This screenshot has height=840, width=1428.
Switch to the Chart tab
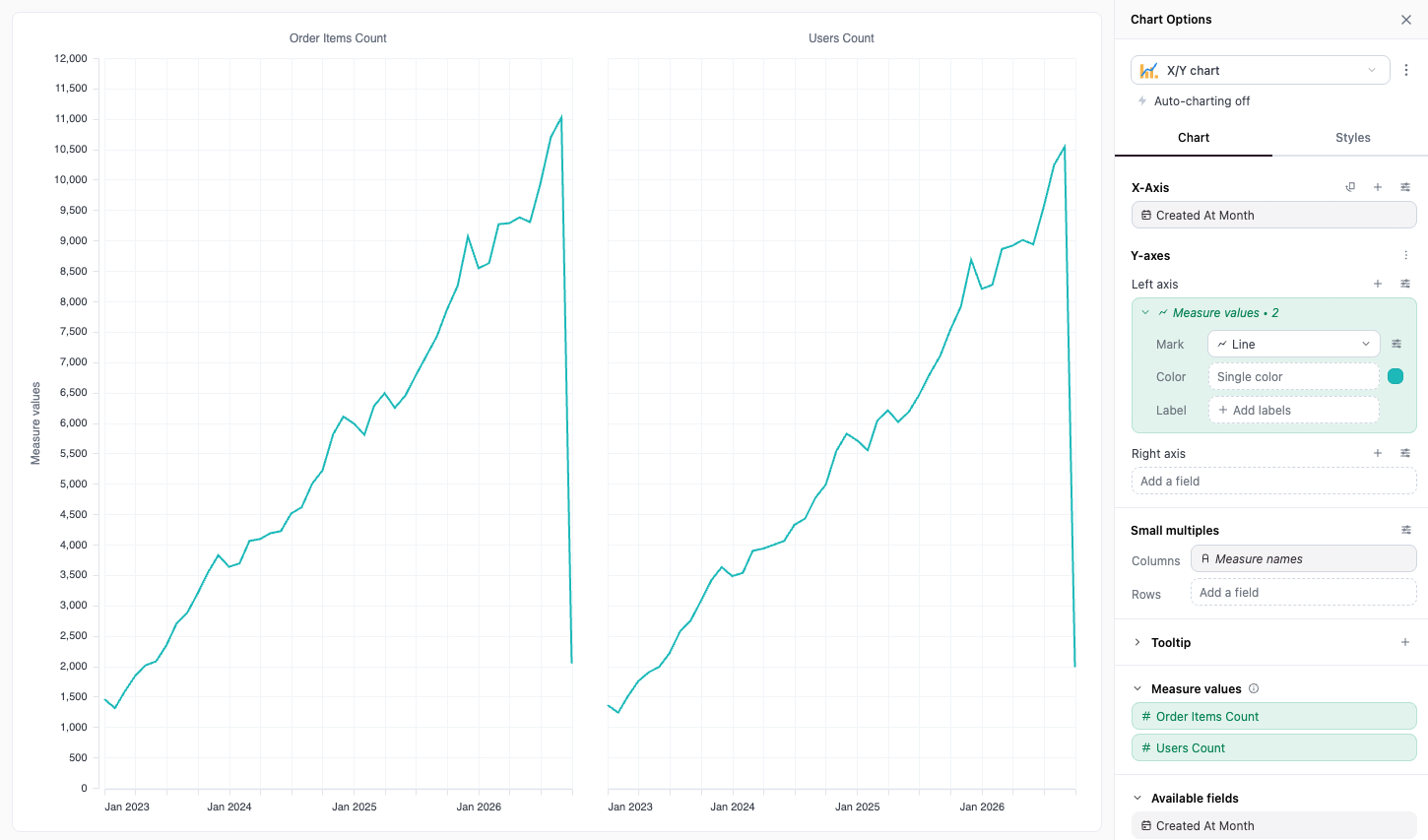click(1194, 138)
